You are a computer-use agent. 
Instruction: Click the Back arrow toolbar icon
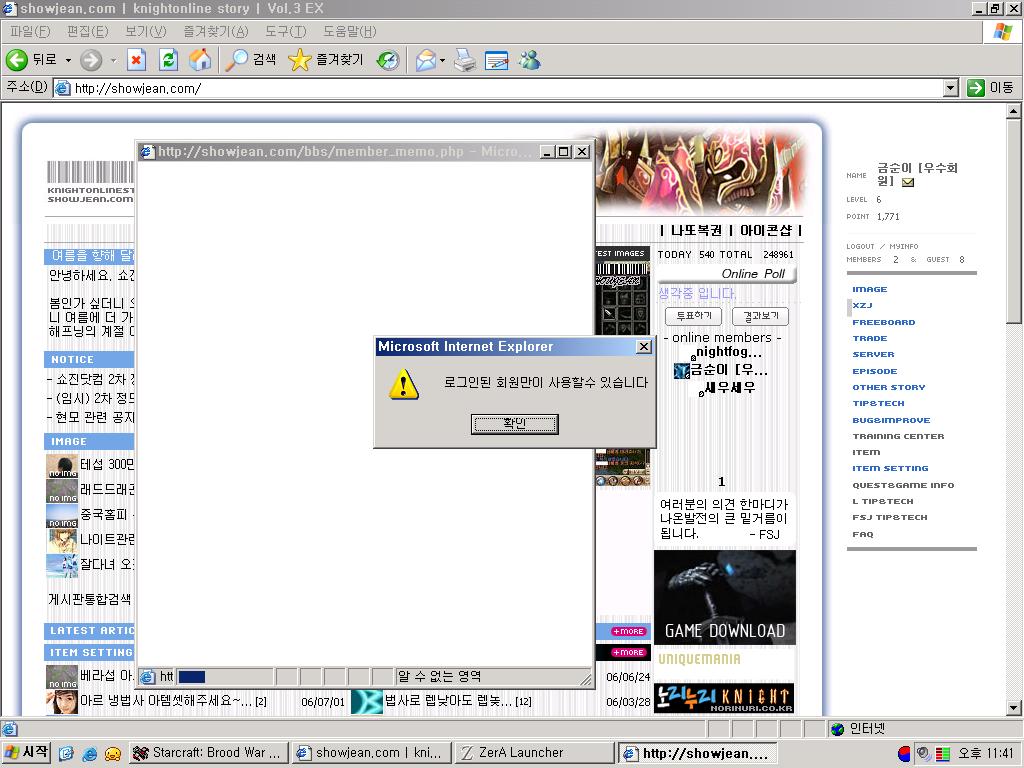point(17,60)
